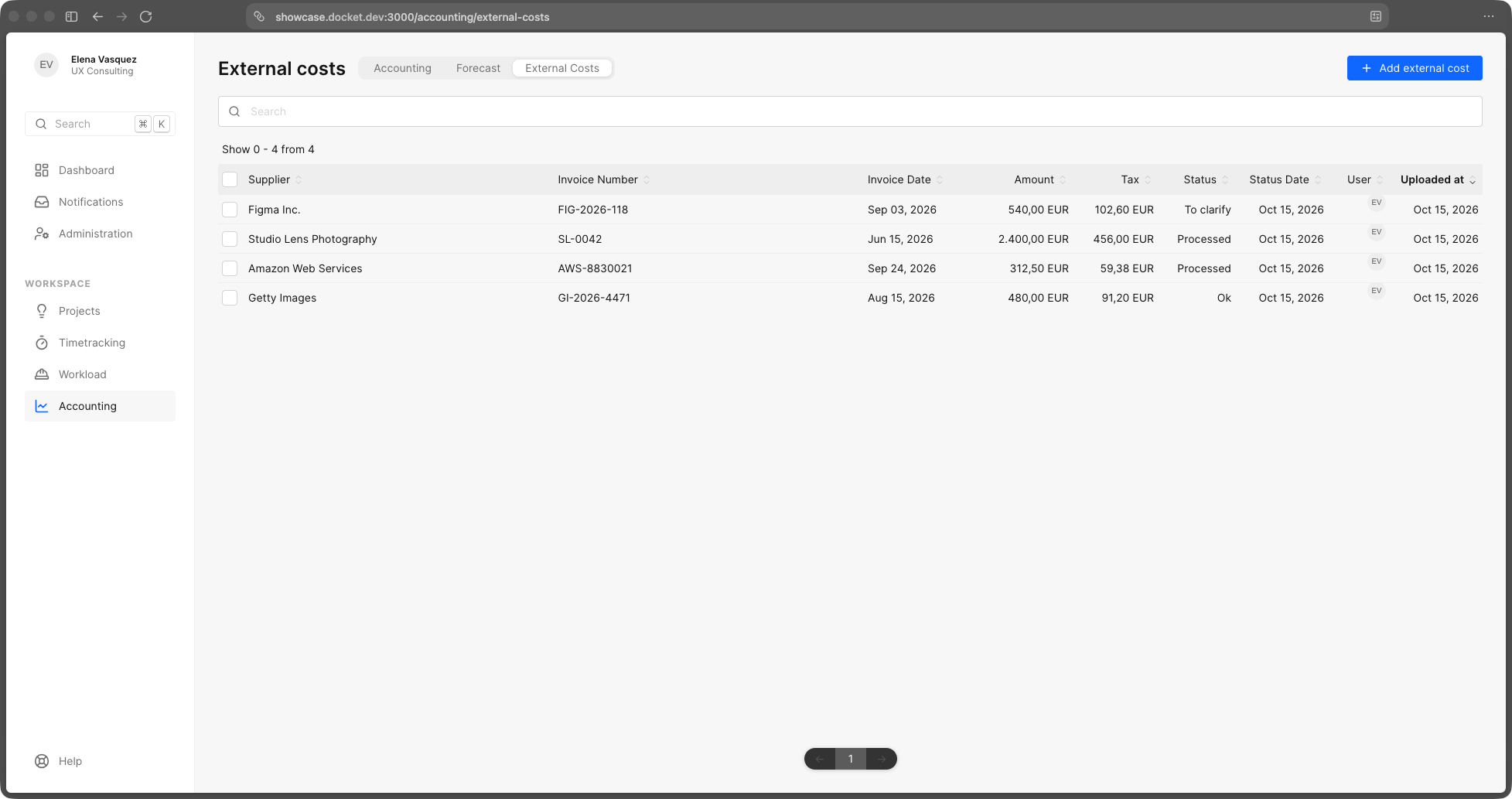Select the Getty Images row checkbox

pyautogui.click(x=230, y=298)
